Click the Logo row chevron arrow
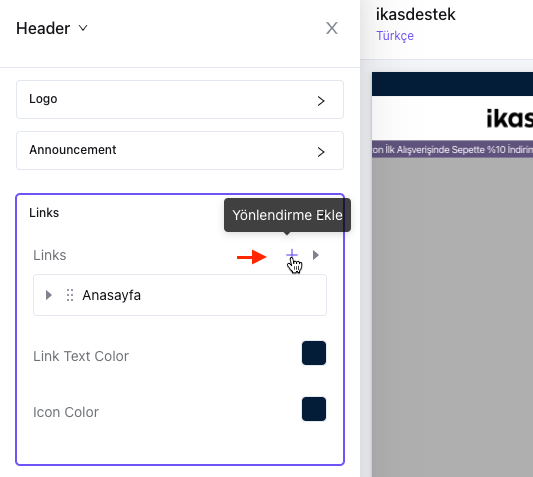The height and width of the screenshot is (477, 533). pos(321,101)
